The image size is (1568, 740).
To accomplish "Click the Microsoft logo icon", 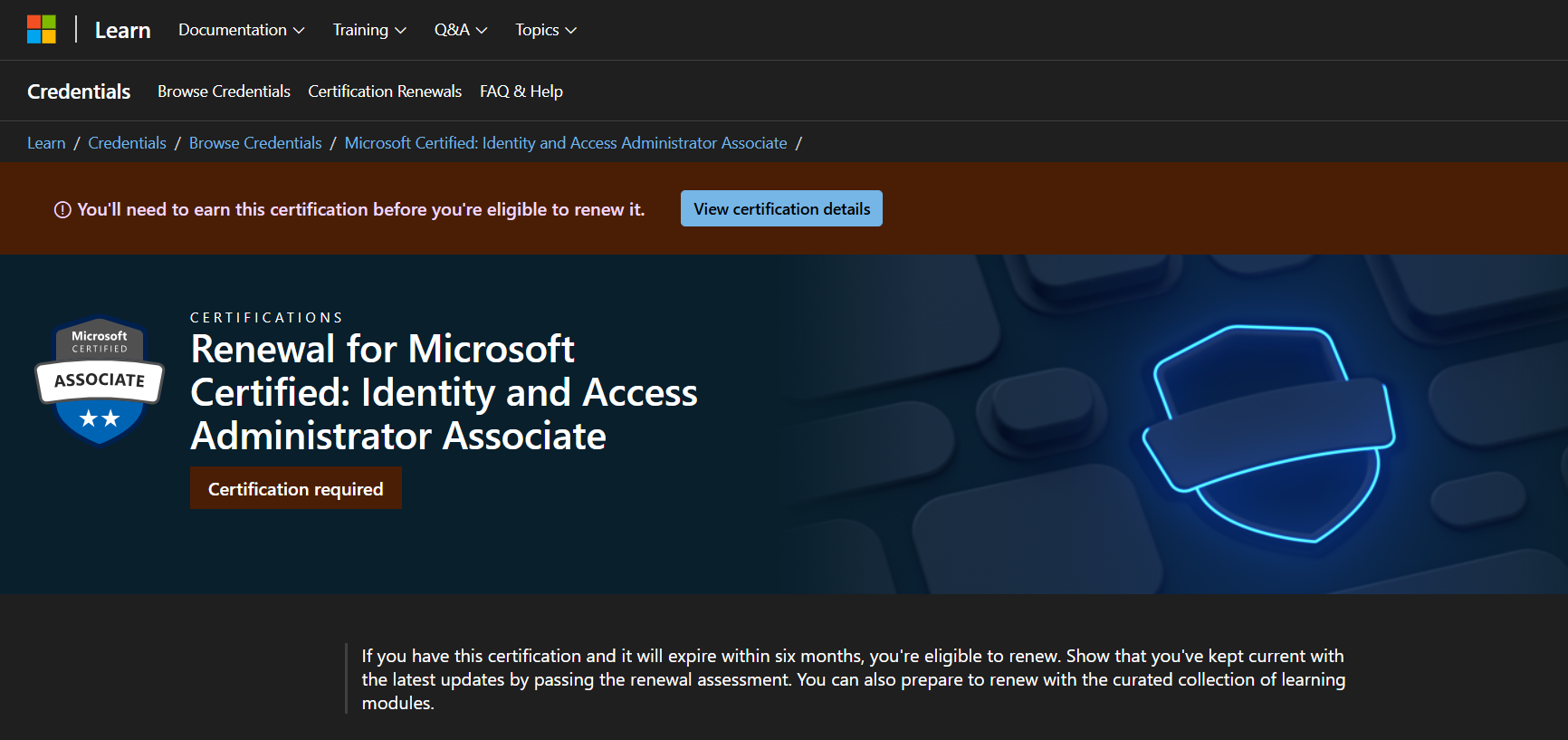I will (x=42, y=29).
